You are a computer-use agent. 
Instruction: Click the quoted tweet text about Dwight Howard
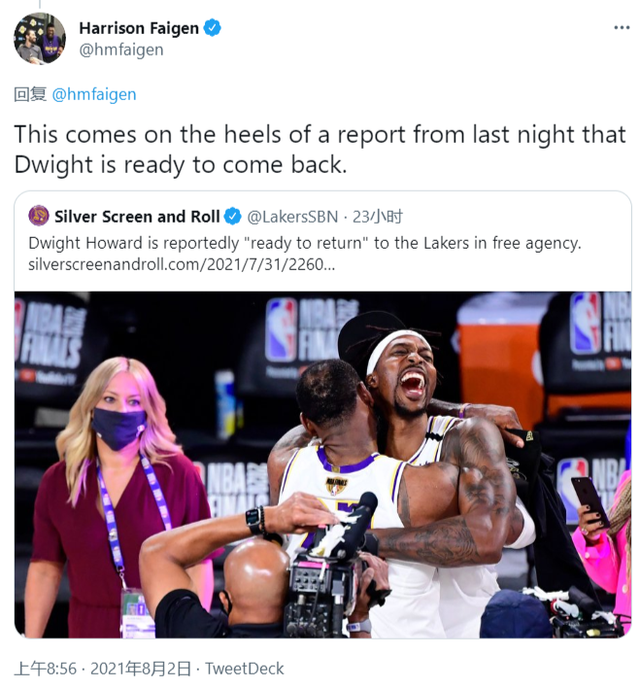click(x=305, y=243)
